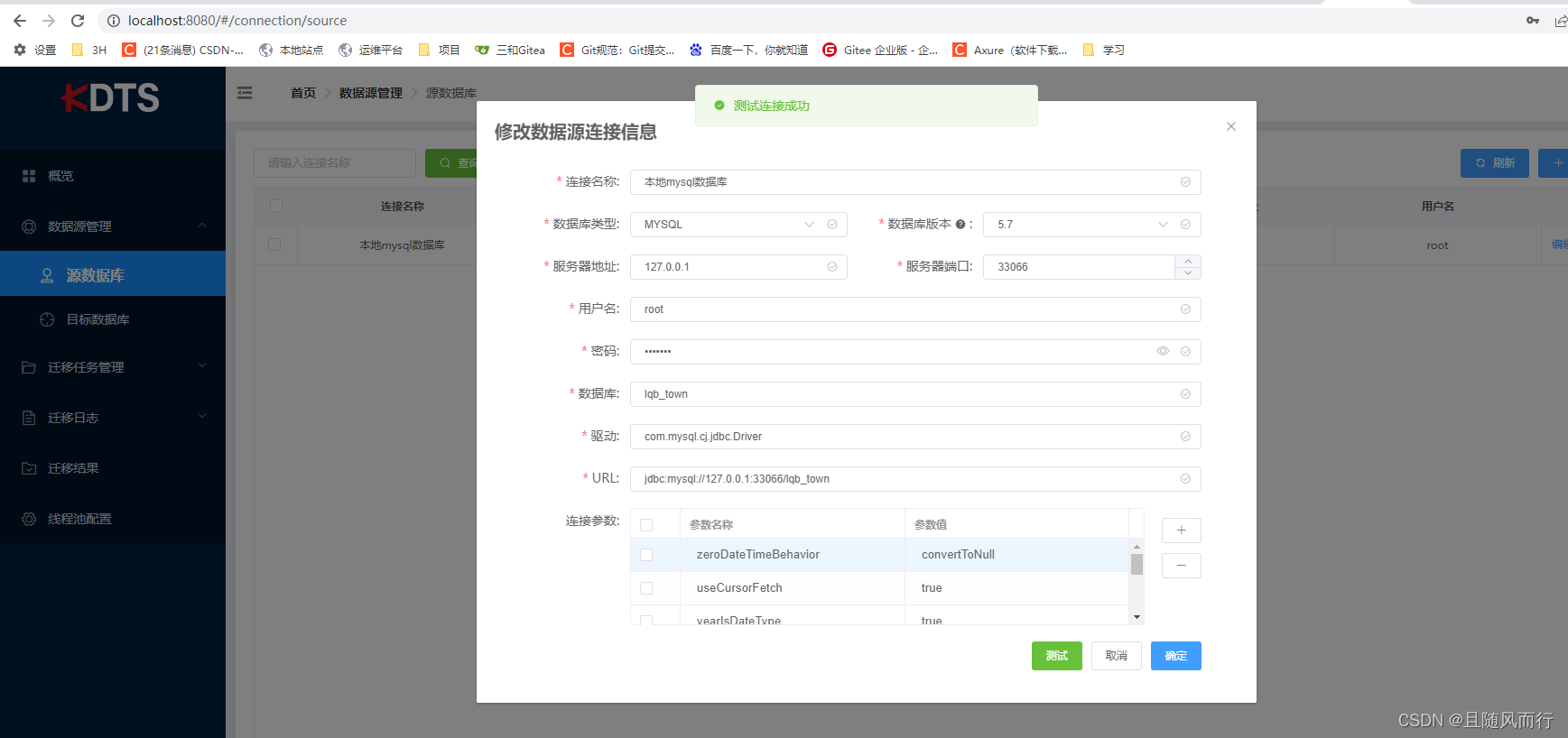Tick the zeroDateTimeBehavior parameter checkbox
Screen dimensions: 1568x738
[646, 555]
